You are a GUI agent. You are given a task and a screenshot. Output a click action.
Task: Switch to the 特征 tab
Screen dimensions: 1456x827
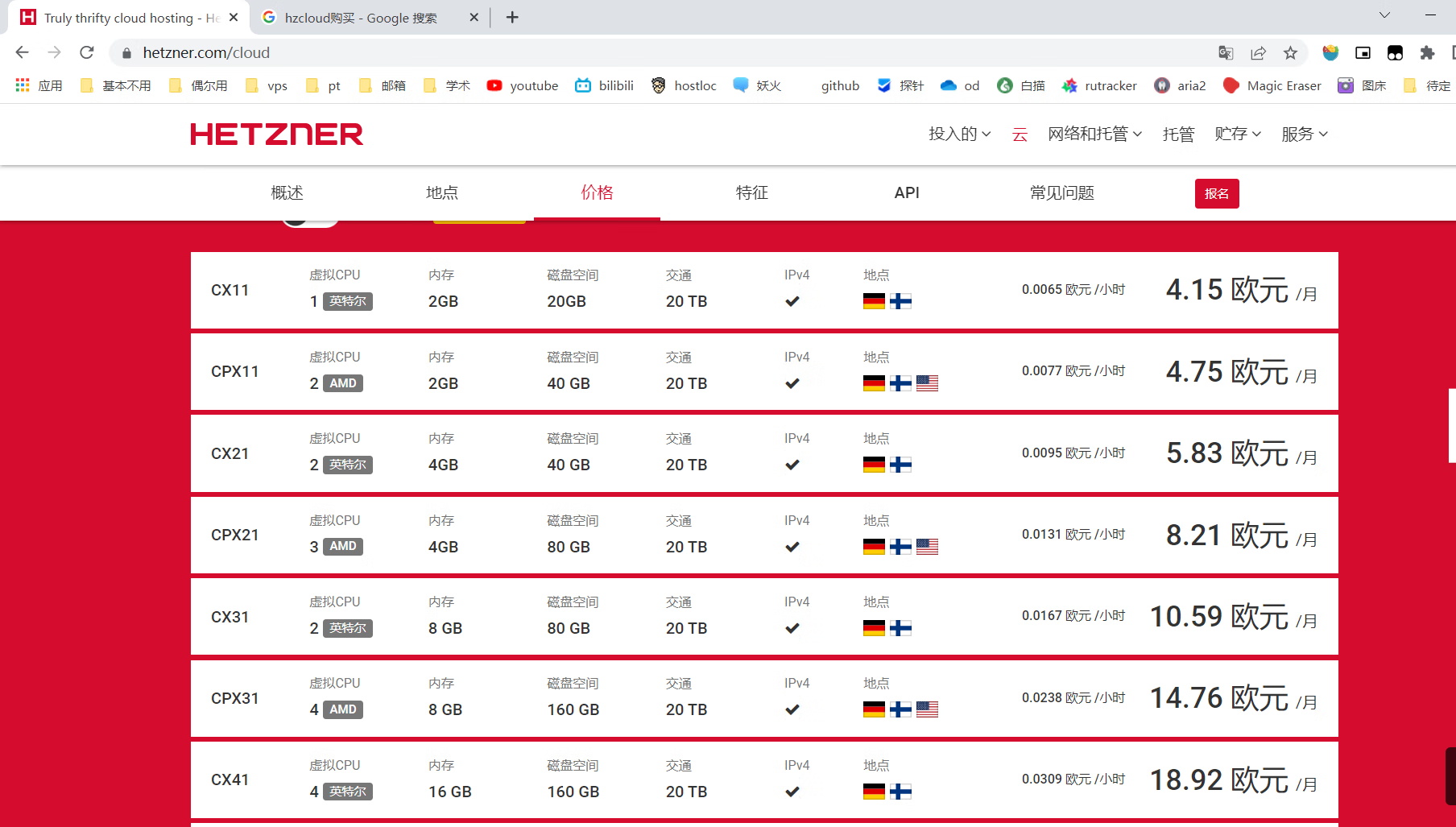click(752, 192)
